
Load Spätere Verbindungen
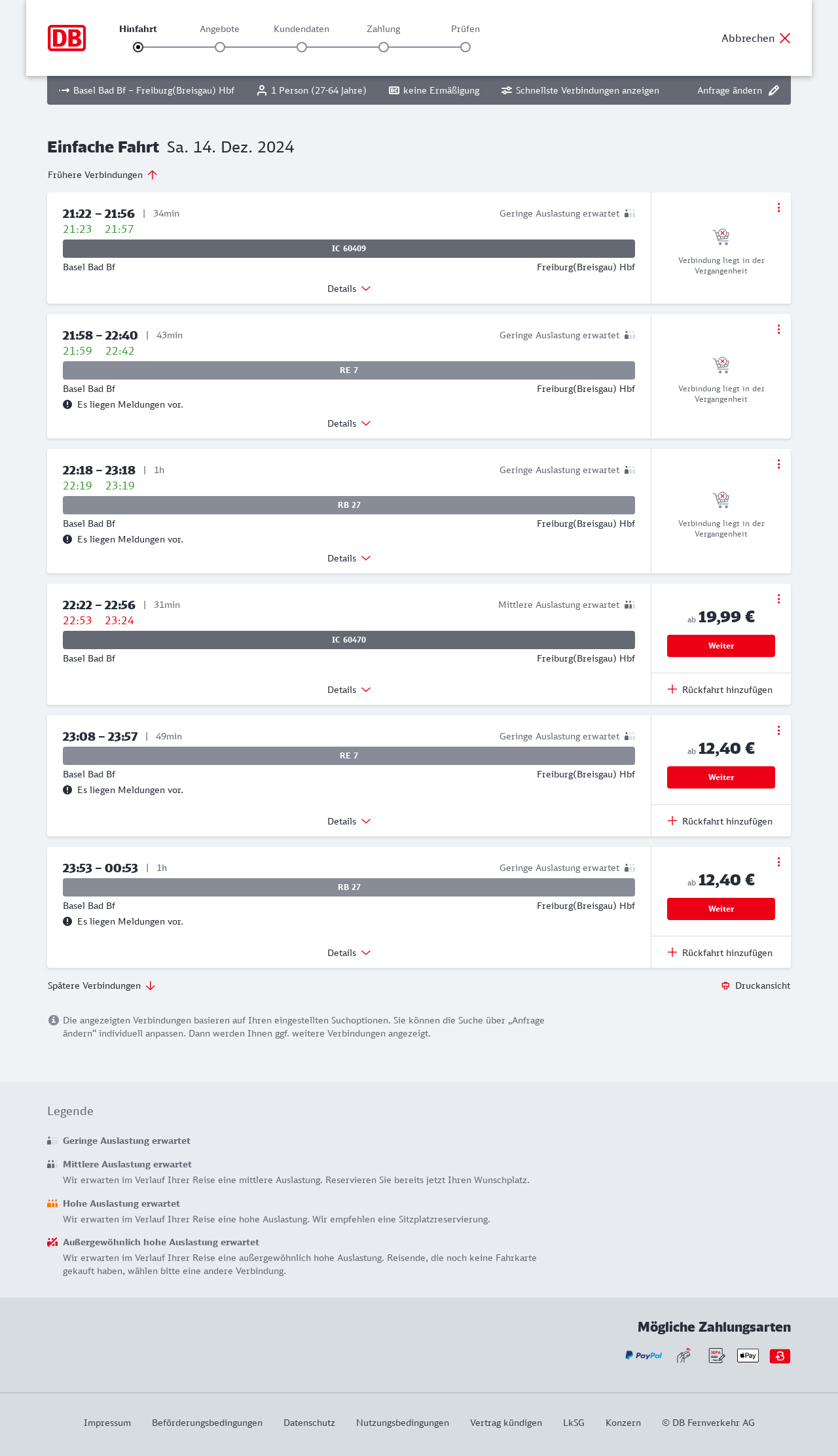point(101,985)
